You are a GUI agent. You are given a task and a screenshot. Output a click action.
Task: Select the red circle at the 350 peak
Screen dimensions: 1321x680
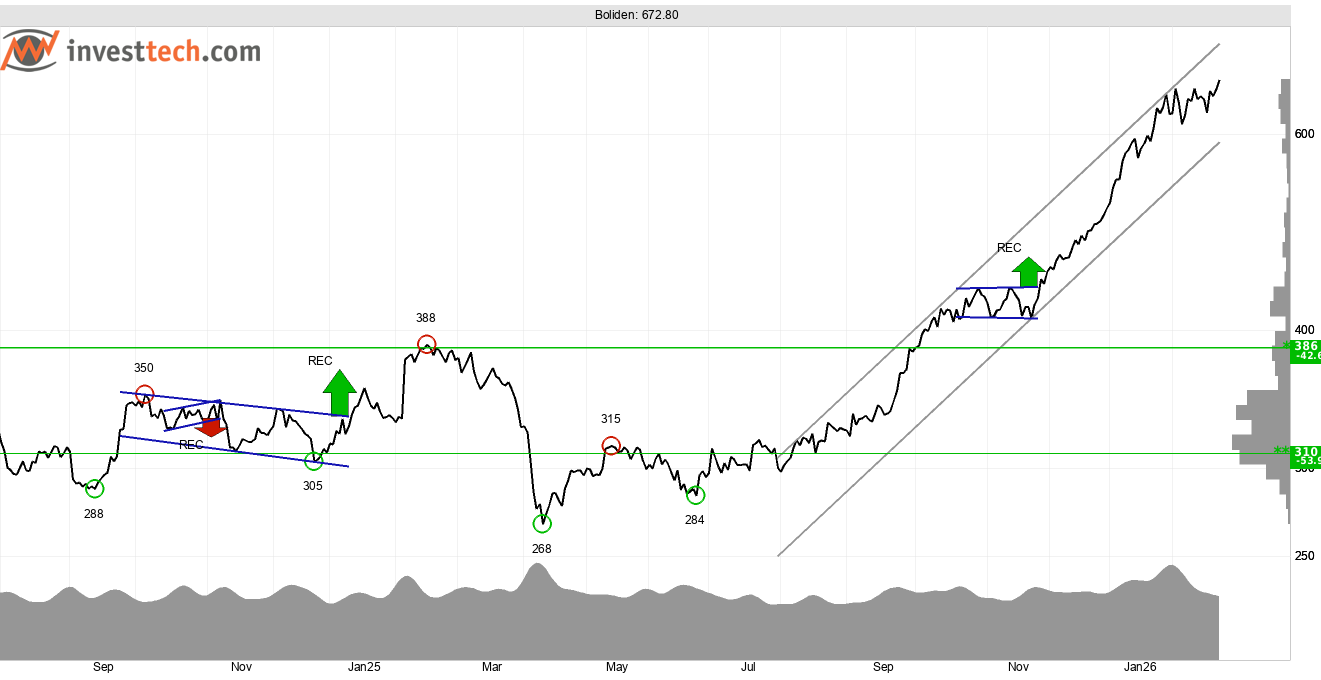[144, 394]
